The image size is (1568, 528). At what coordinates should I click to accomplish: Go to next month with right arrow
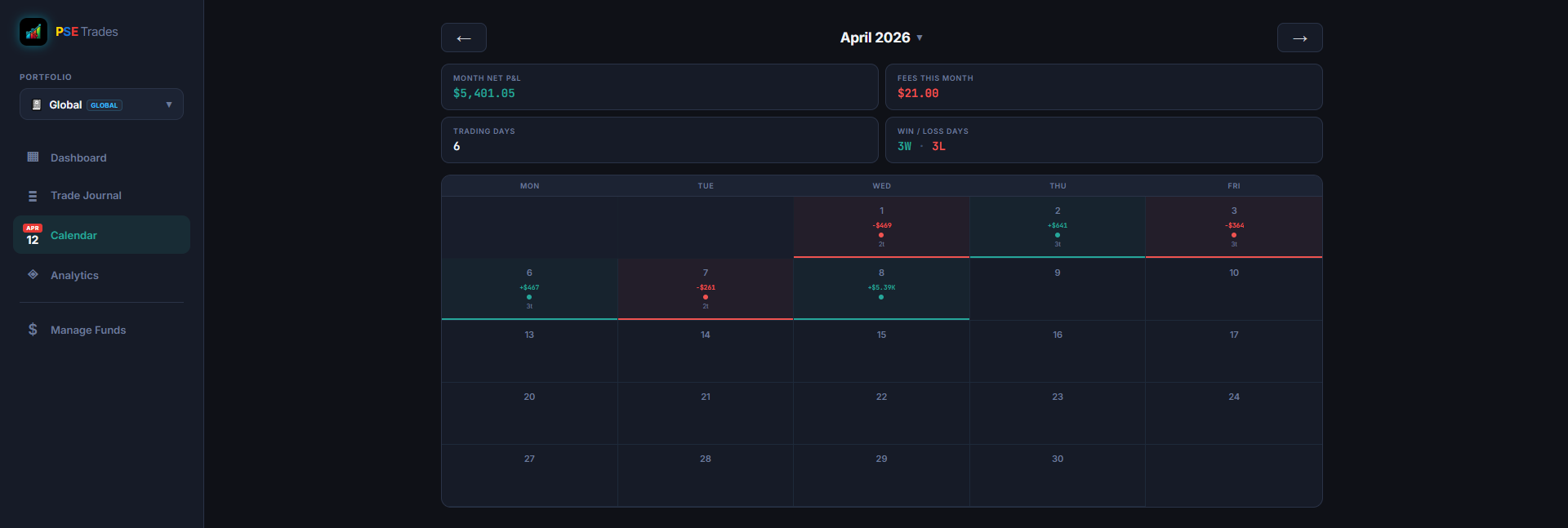1299,38
